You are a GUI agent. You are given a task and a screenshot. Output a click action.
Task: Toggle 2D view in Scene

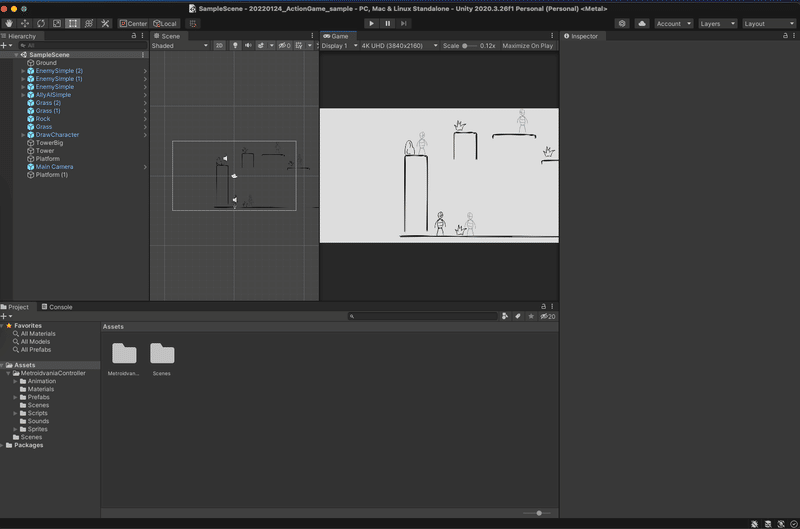click(x=219, y=45)
